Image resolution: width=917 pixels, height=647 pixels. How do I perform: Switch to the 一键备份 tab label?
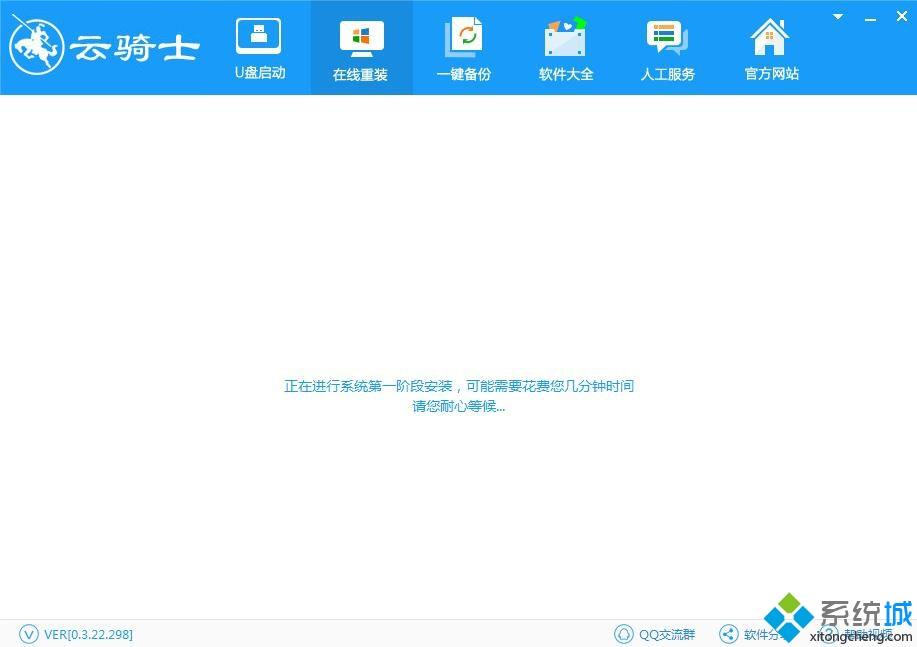click(464, 75)
